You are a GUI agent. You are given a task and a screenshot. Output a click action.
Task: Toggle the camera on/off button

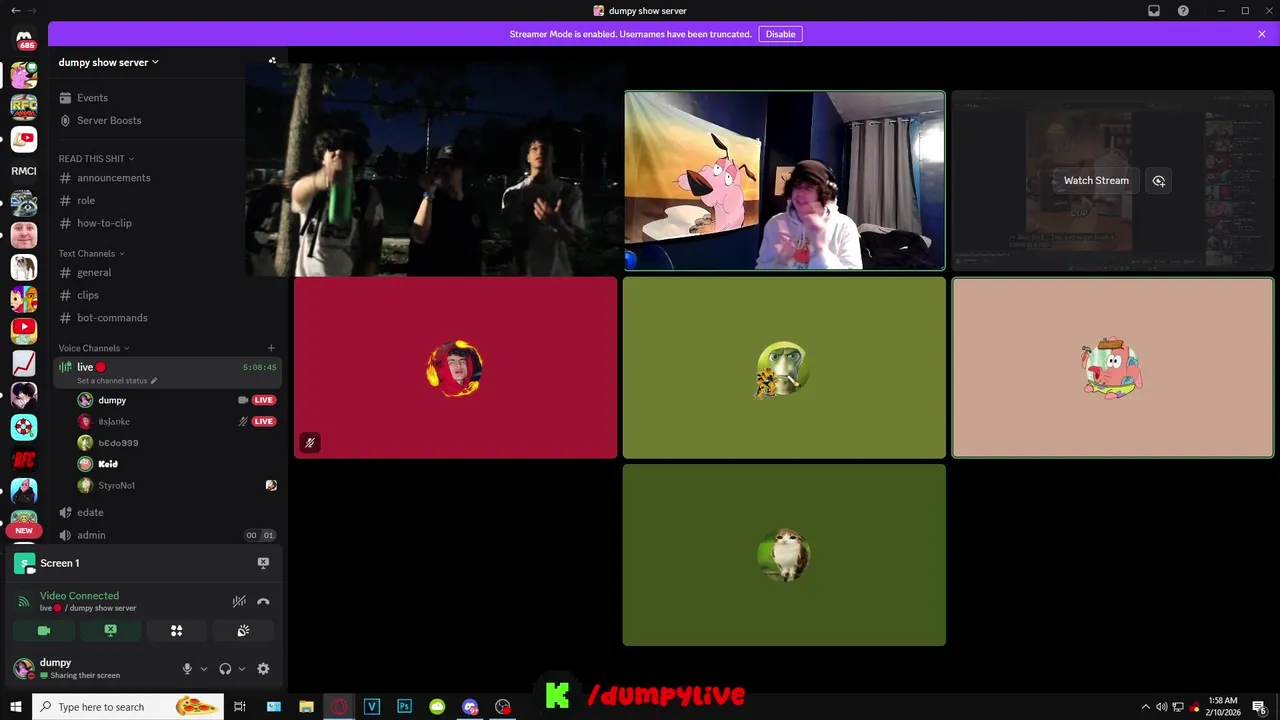[x=44, y=631]
